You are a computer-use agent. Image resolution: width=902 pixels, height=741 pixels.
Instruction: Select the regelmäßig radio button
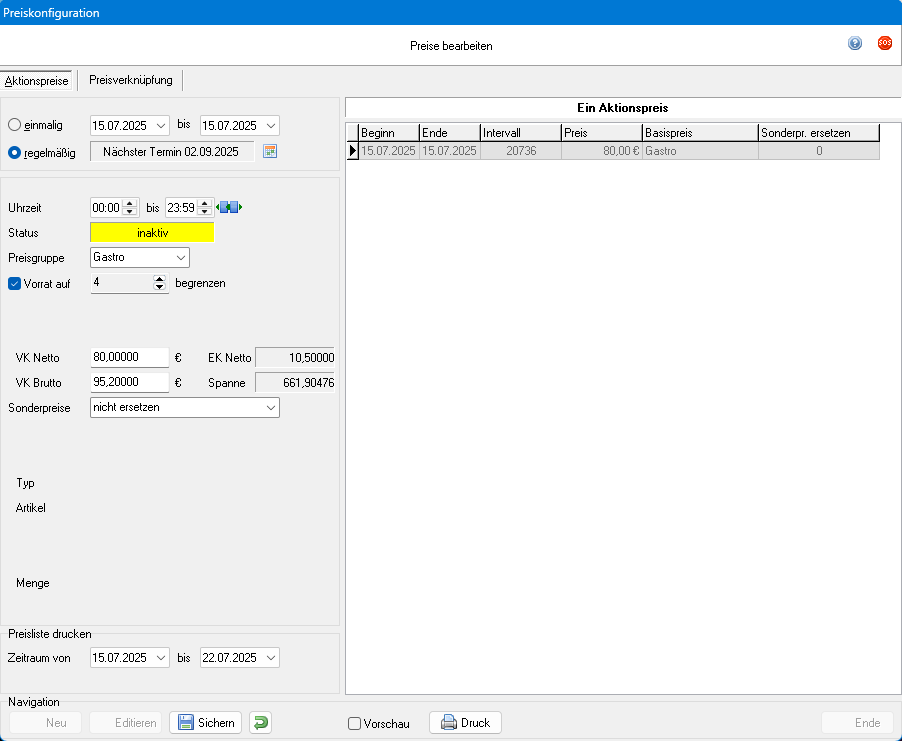(14, 152)
